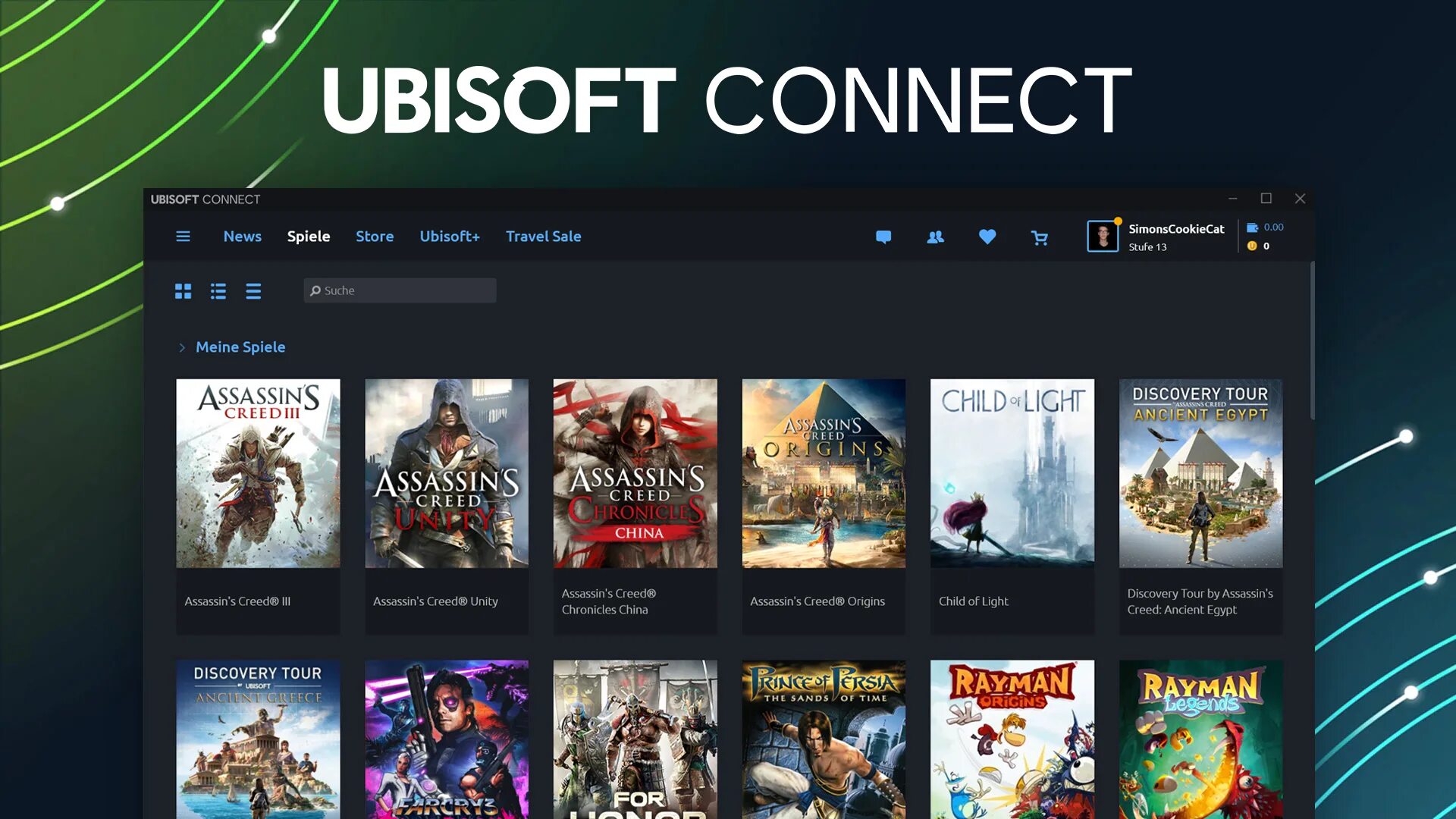This screenshot has height=819, width=1456.
Task: Open Assassin's Creed Origins game
Action: click(823, 473)
